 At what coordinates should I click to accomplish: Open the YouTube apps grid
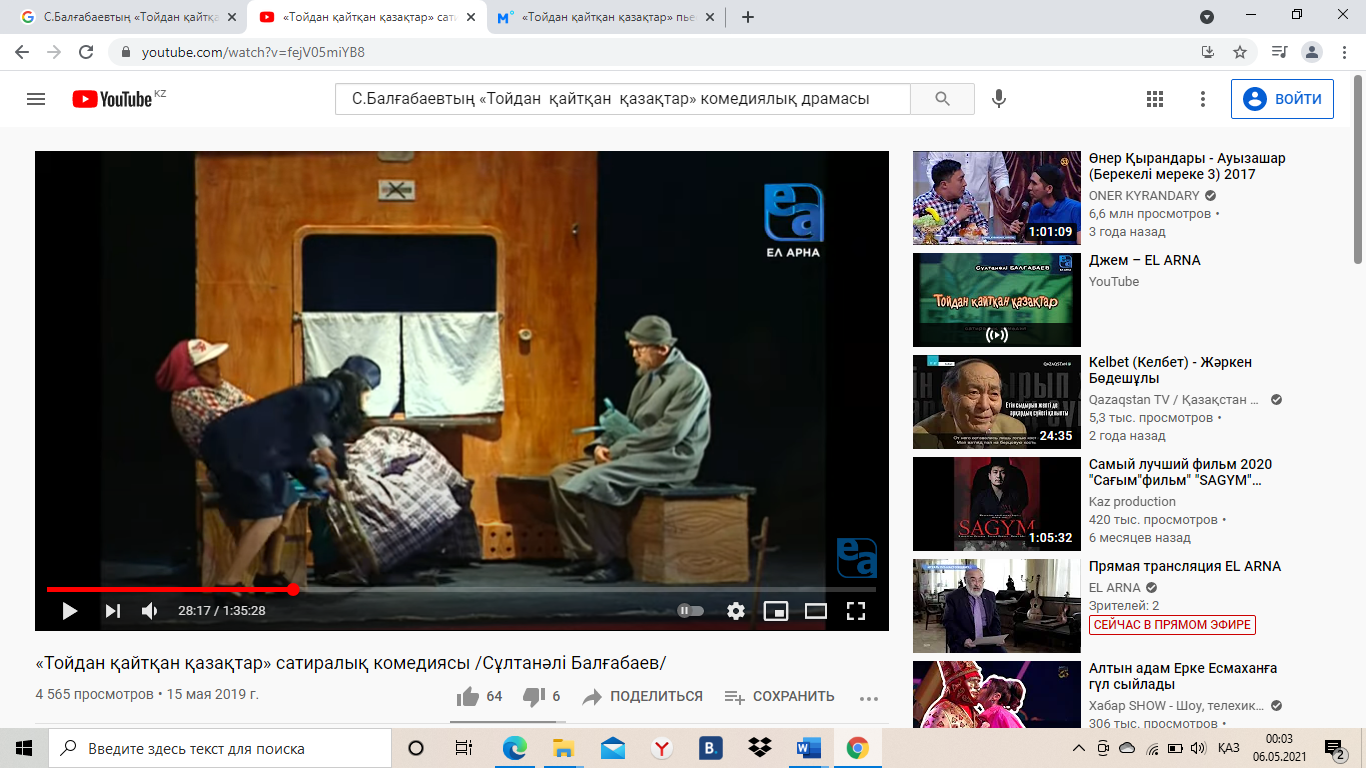1155,99
